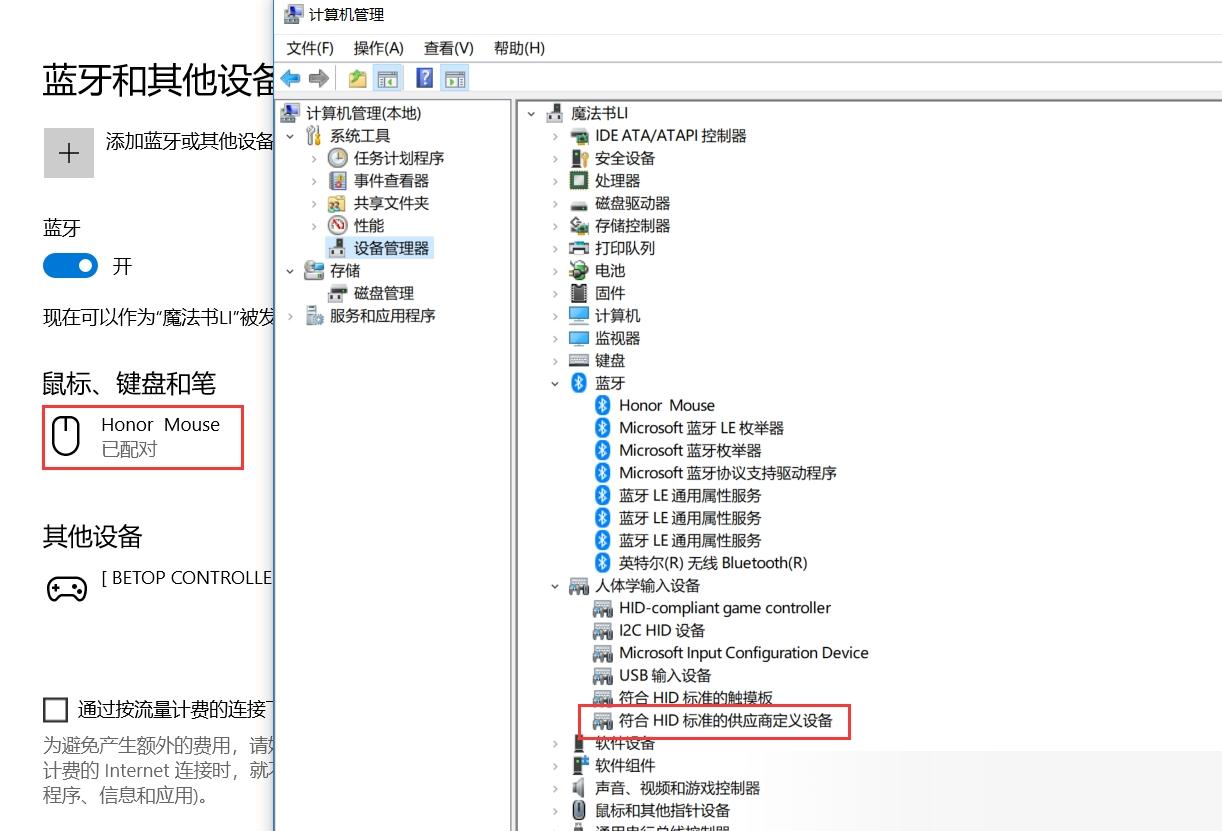1222x831 pixels.
Task: Collapse the 蓝牙 device category
Action: click(555, 383)
